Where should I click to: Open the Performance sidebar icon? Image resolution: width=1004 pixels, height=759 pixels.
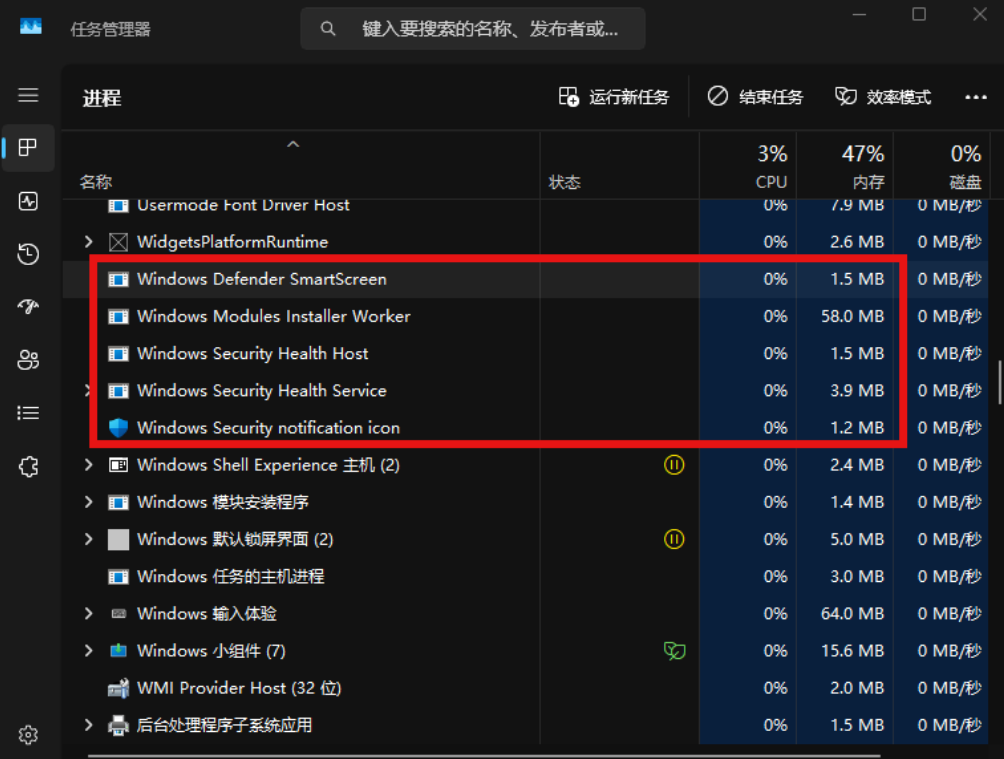point(28,201)
